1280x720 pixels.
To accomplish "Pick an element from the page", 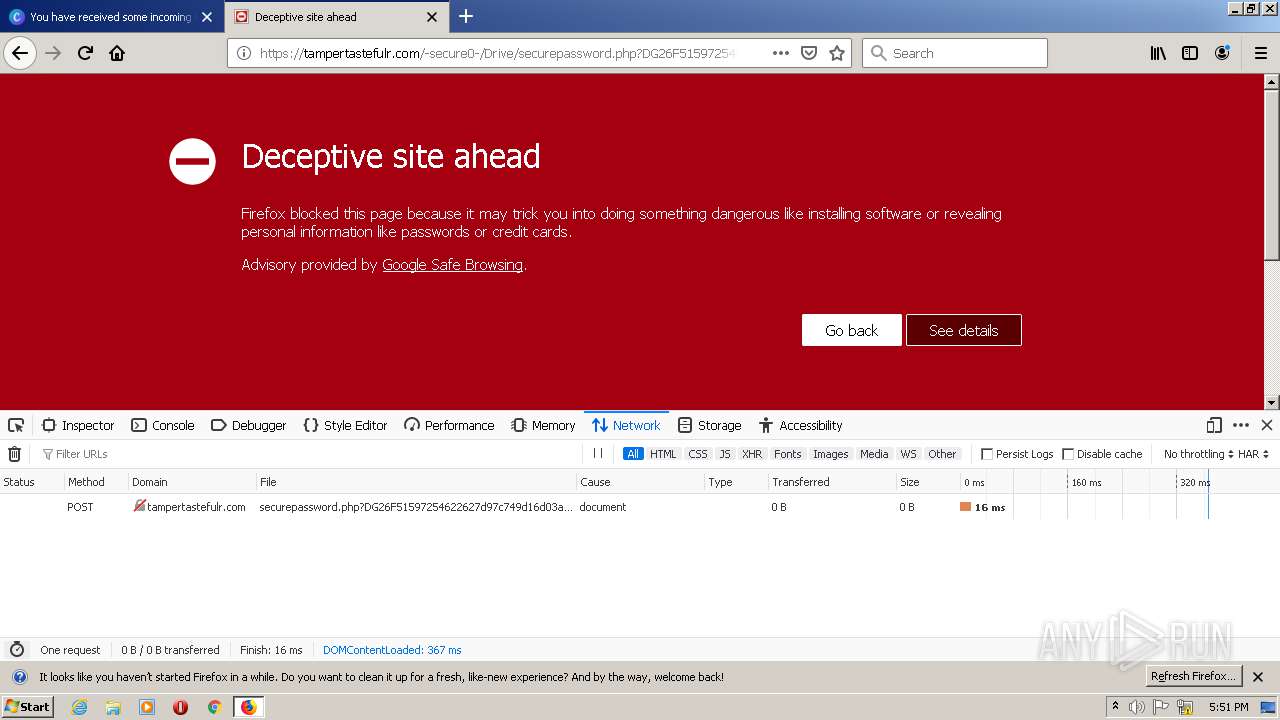I will (16, 425).
